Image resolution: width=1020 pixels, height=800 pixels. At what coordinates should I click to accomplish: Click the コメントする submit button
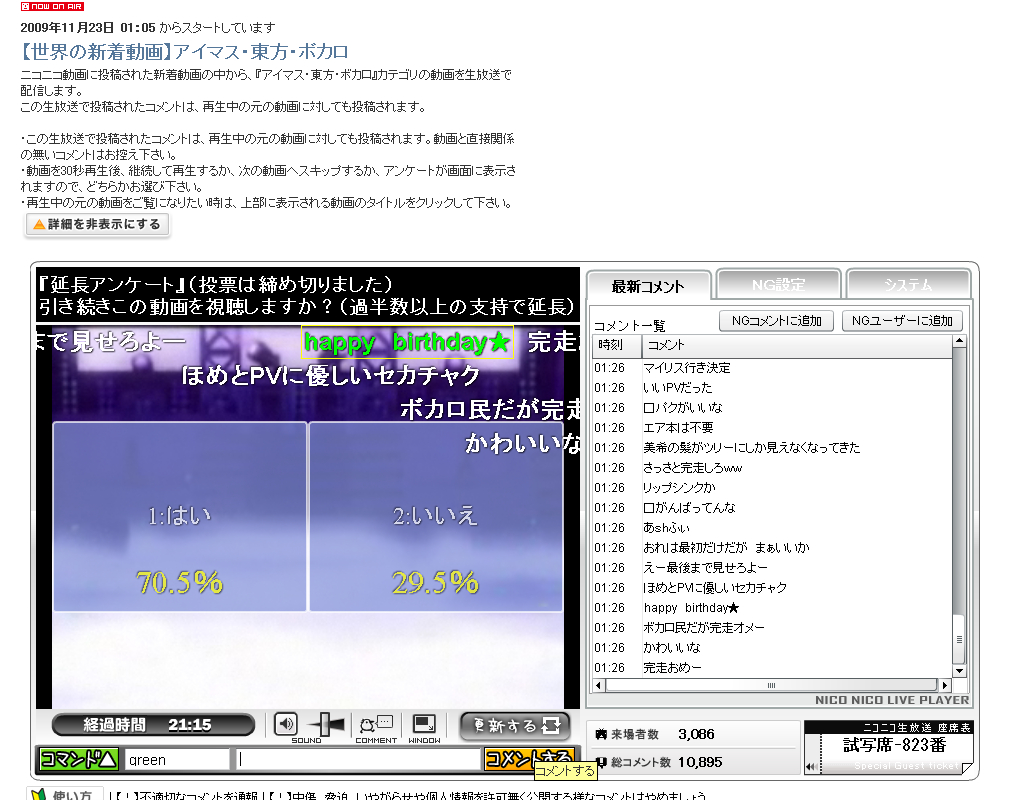click(x=529, y=759)
